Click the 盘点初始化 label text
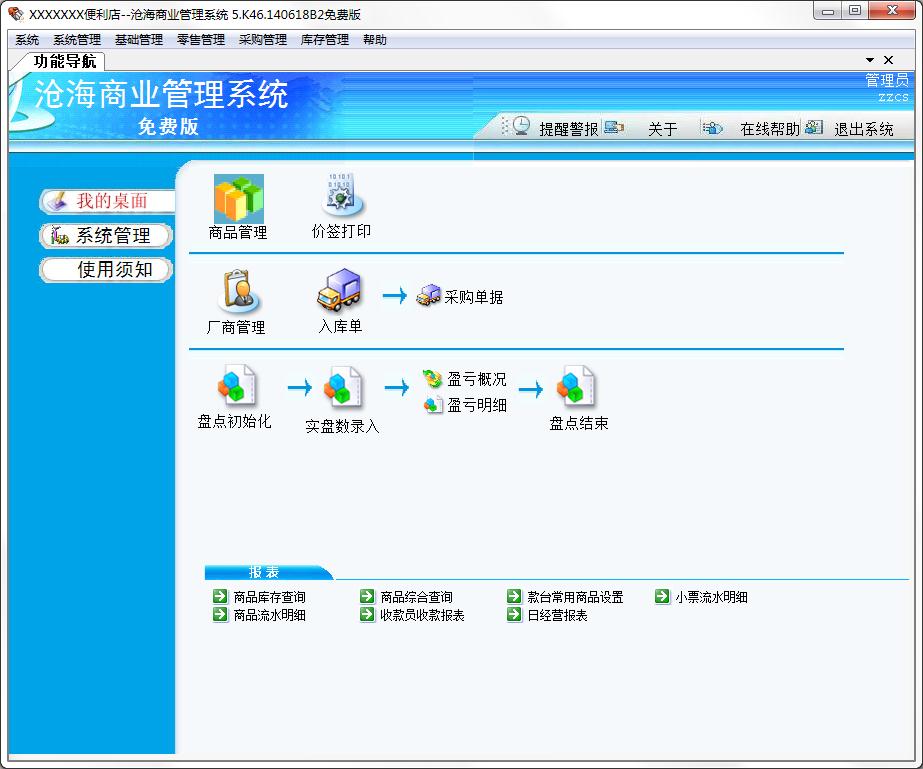923x769 pixels. pos(234,422)
